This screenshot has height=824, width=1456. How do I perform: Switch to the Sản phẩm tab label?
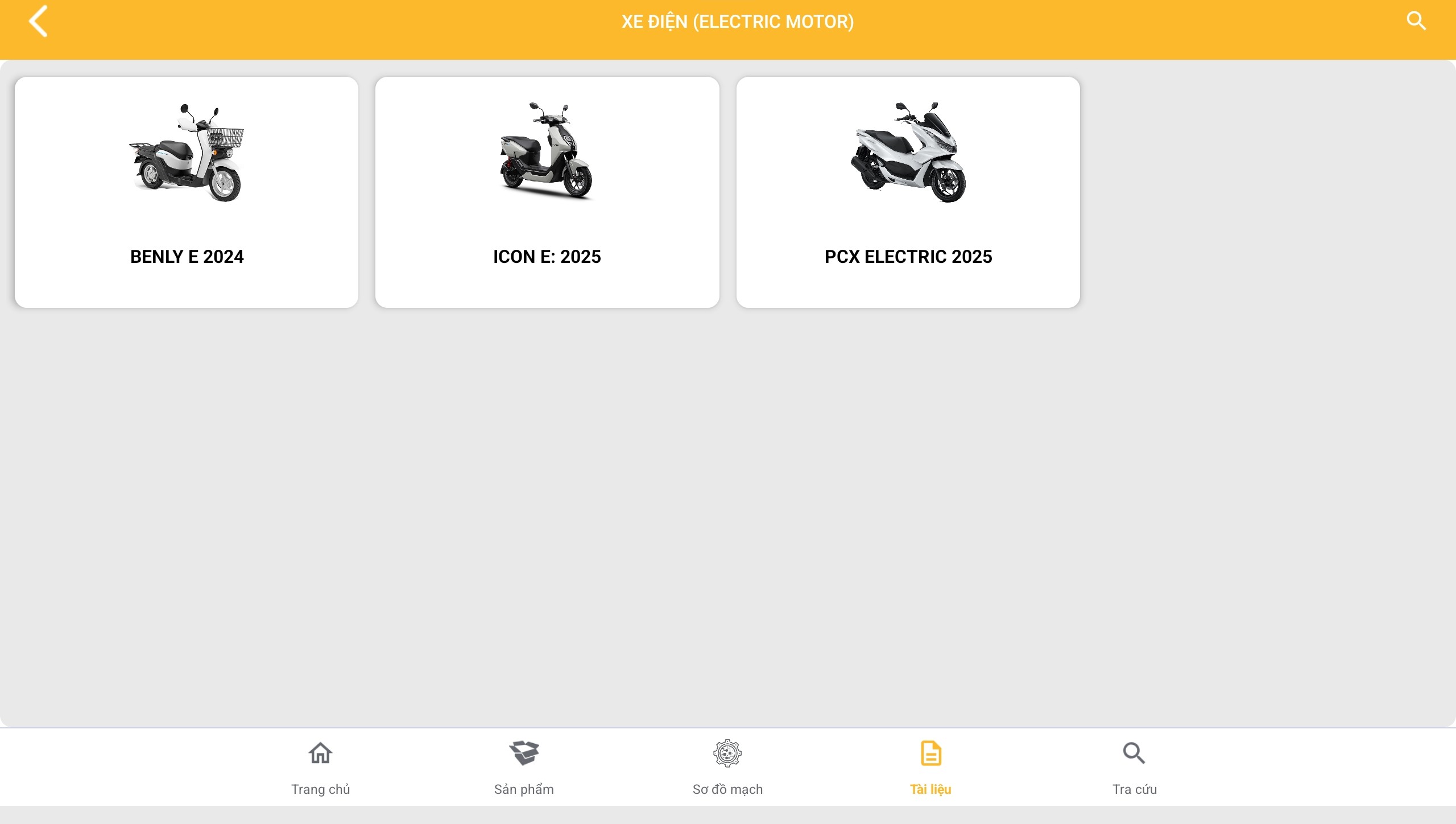[x=524, y=789]
